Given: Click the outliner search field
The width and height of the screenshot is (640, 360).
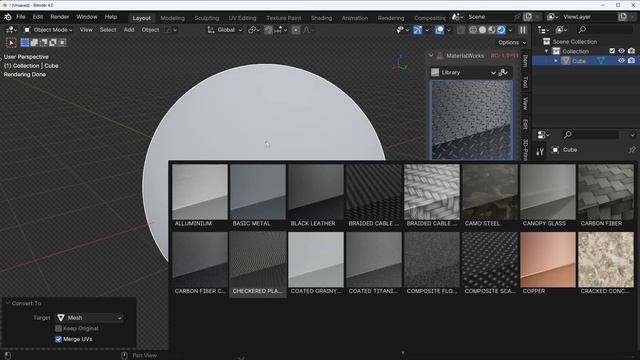Looking at the screenshot, I should [606, 30].
